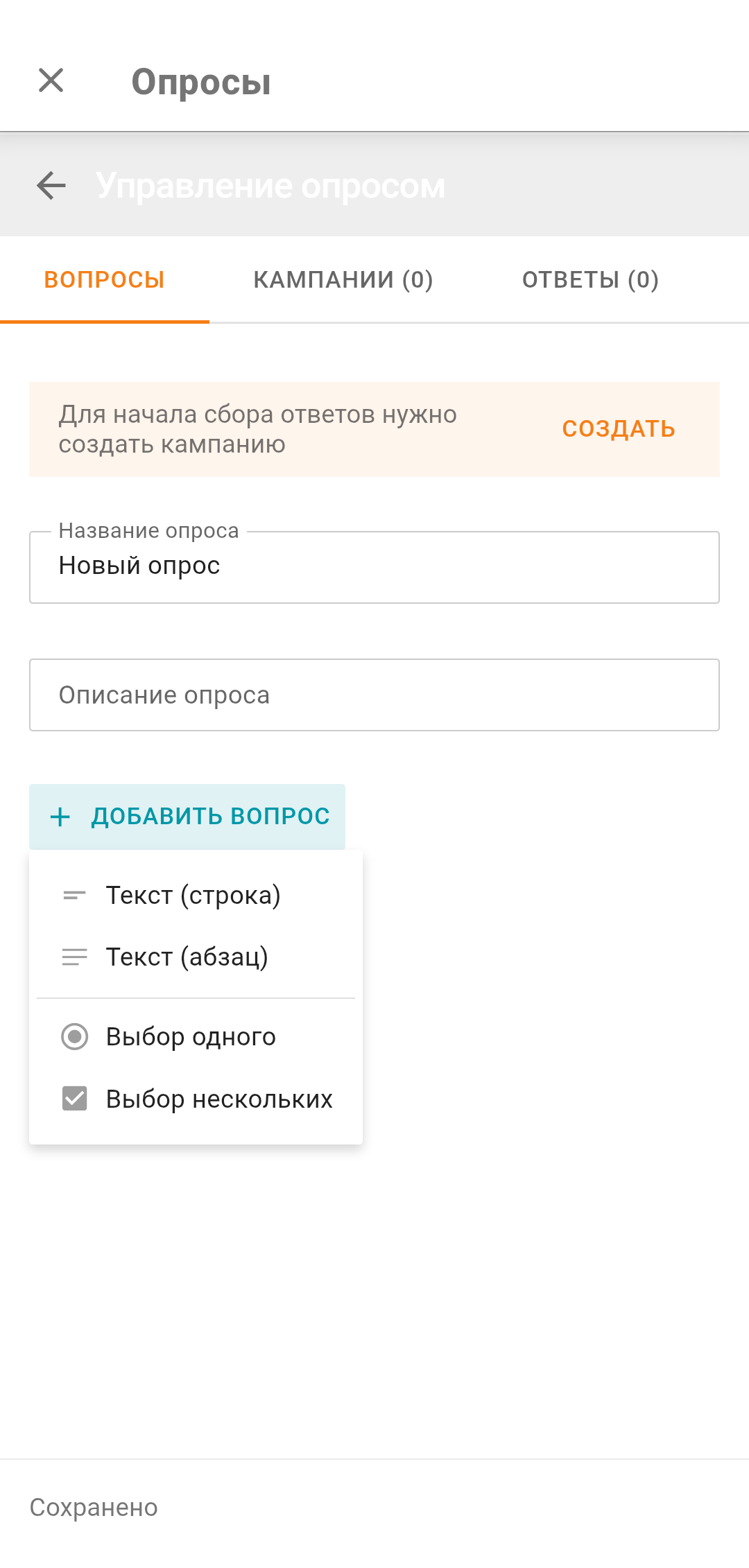The image size is (749, 1568).
Task: Click the paragraph lines icon beside Текст (абзац)
Action: point(74,957)
